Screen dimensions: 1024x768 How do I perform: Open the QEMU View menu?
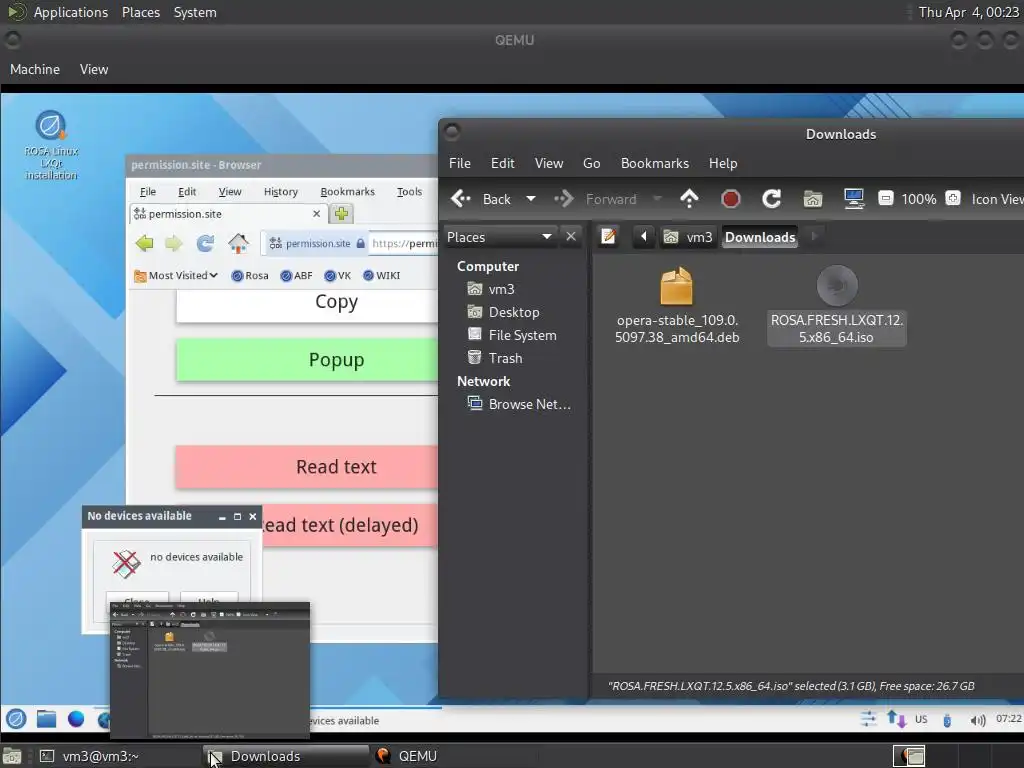click(94, 69)
